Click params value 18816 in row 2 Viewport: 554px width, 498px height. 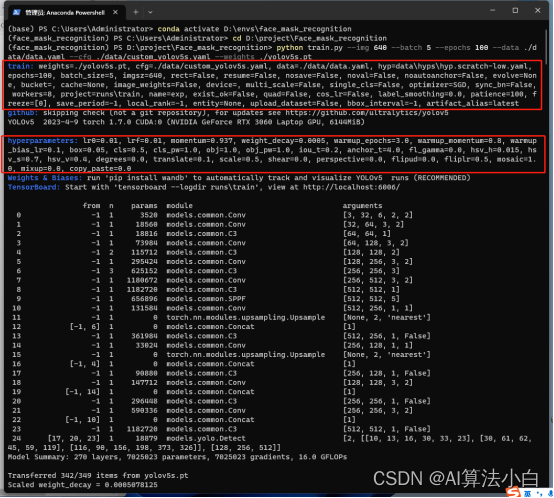[x=146, y=234]
